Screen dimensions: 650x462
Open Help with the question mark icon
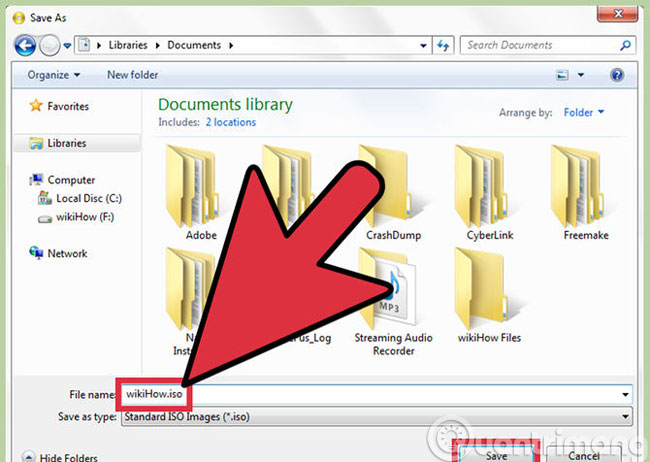pyautogui.click(x=617, y=75)
